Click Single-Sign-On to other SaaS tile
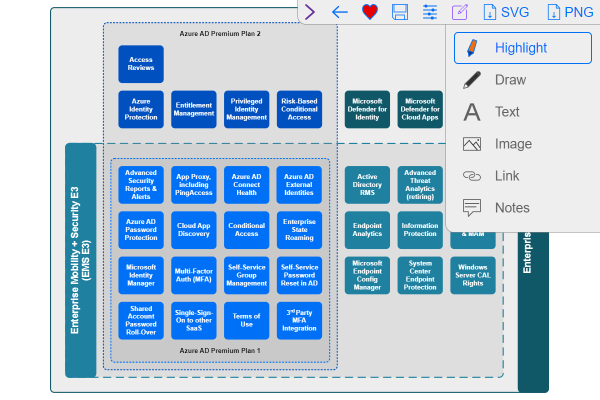Image resolution: width=600 pixels, height=400 pixels. point(194,321)
